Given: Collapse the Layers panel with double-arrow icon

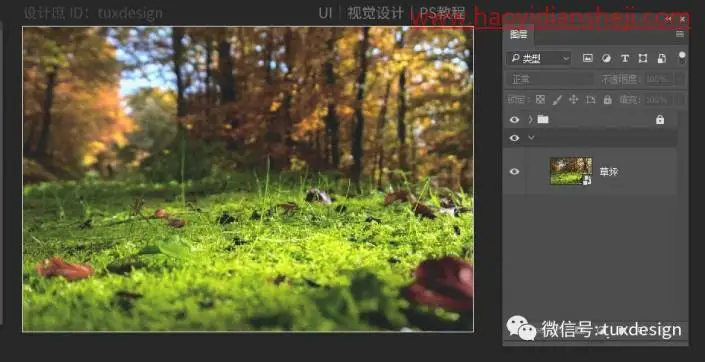Looking at the screenshot, I should coord(669,19).
